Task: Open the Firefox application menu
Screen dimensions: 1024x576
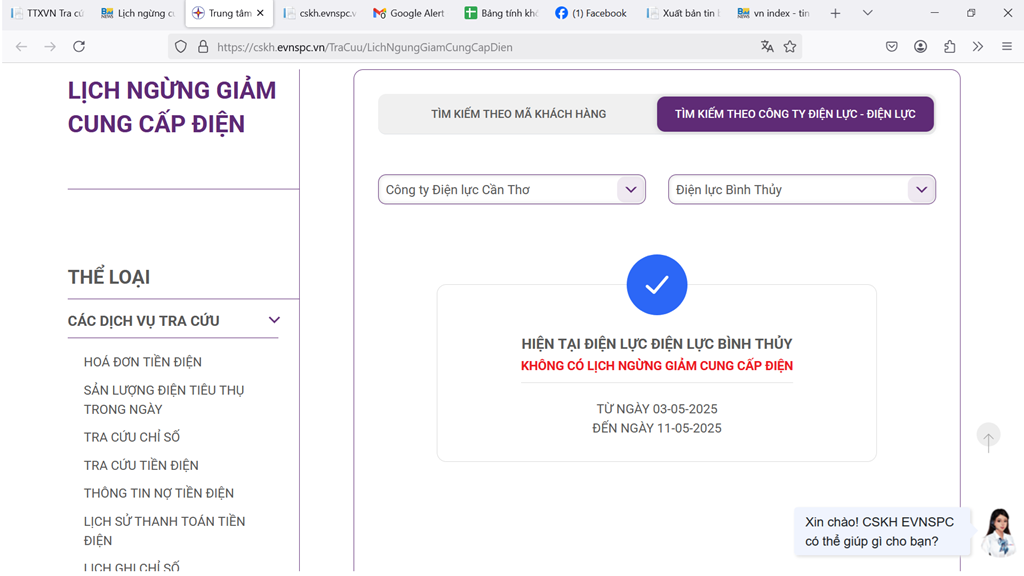Action: (x=1006, y=47)
